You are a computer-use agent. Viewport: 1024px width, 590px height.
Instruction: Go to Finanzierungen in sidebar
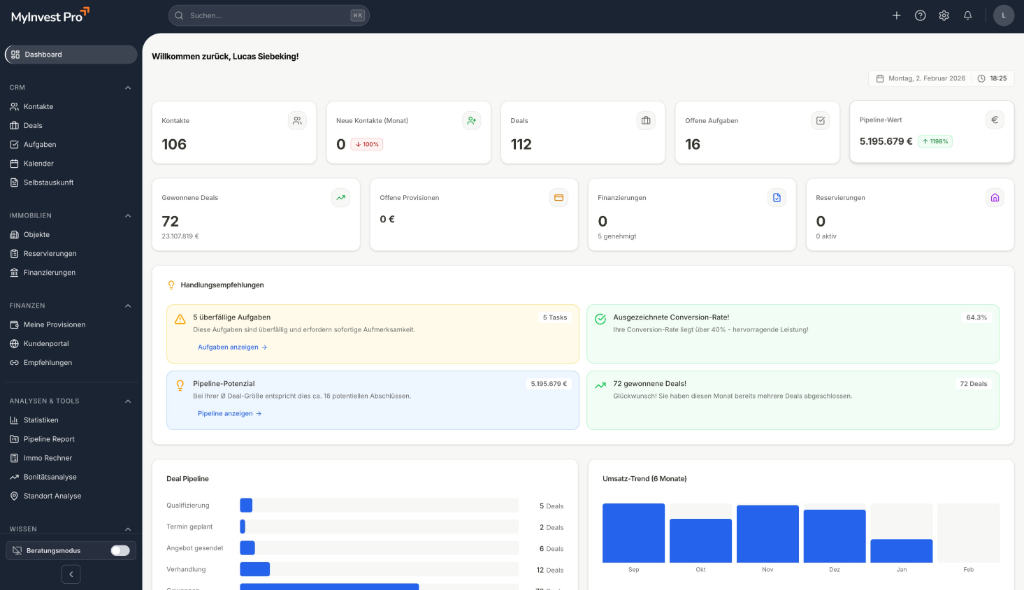pos(49,272)
